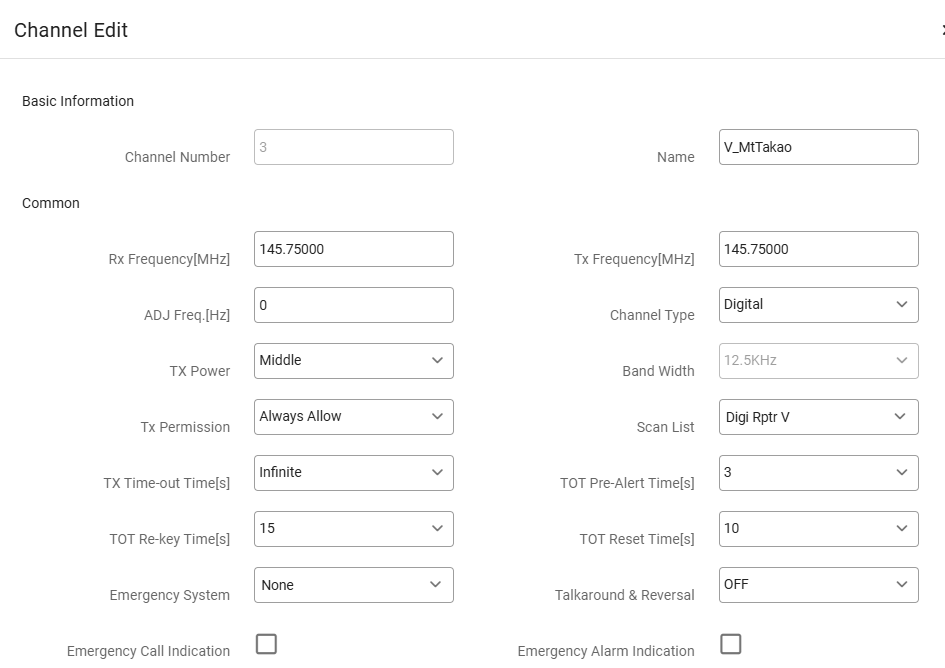Open the TOT Re-key Time dropdown

pos(353,529)
